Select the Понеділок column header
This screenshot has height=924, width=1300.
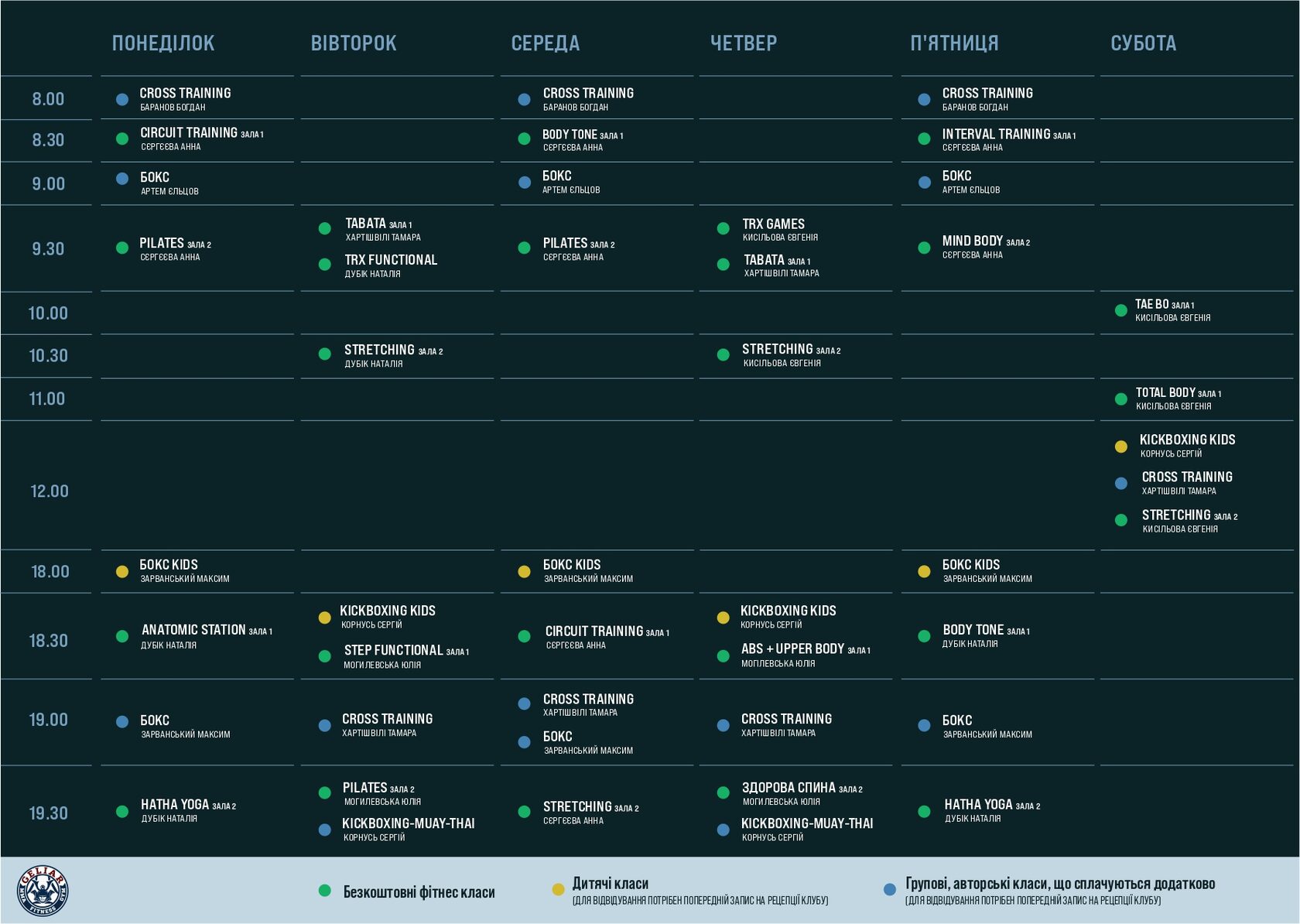pyautogui.click(x=163, y=43)
